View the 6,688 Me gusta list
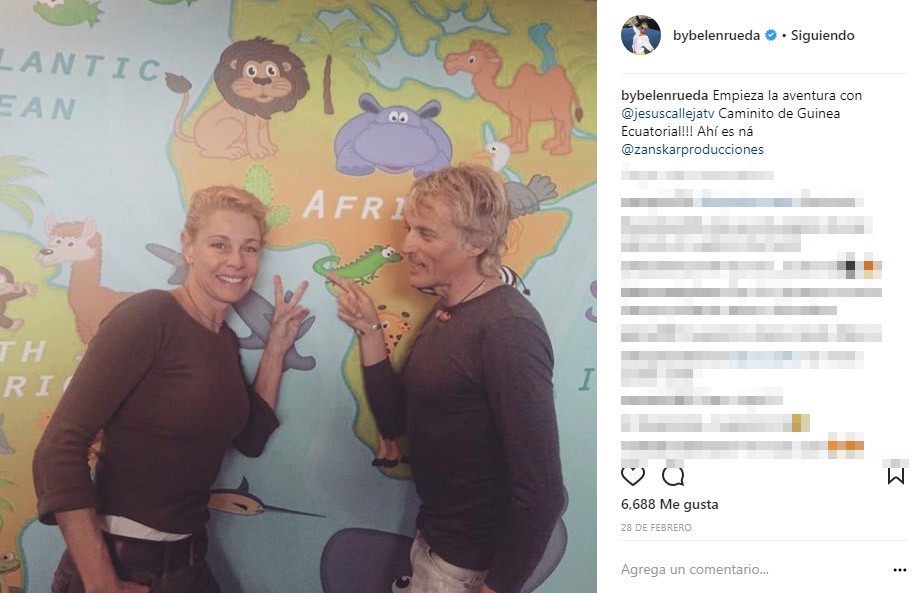Image resolution: width=914 pixels, height=593 pixels. pos(669,504)
